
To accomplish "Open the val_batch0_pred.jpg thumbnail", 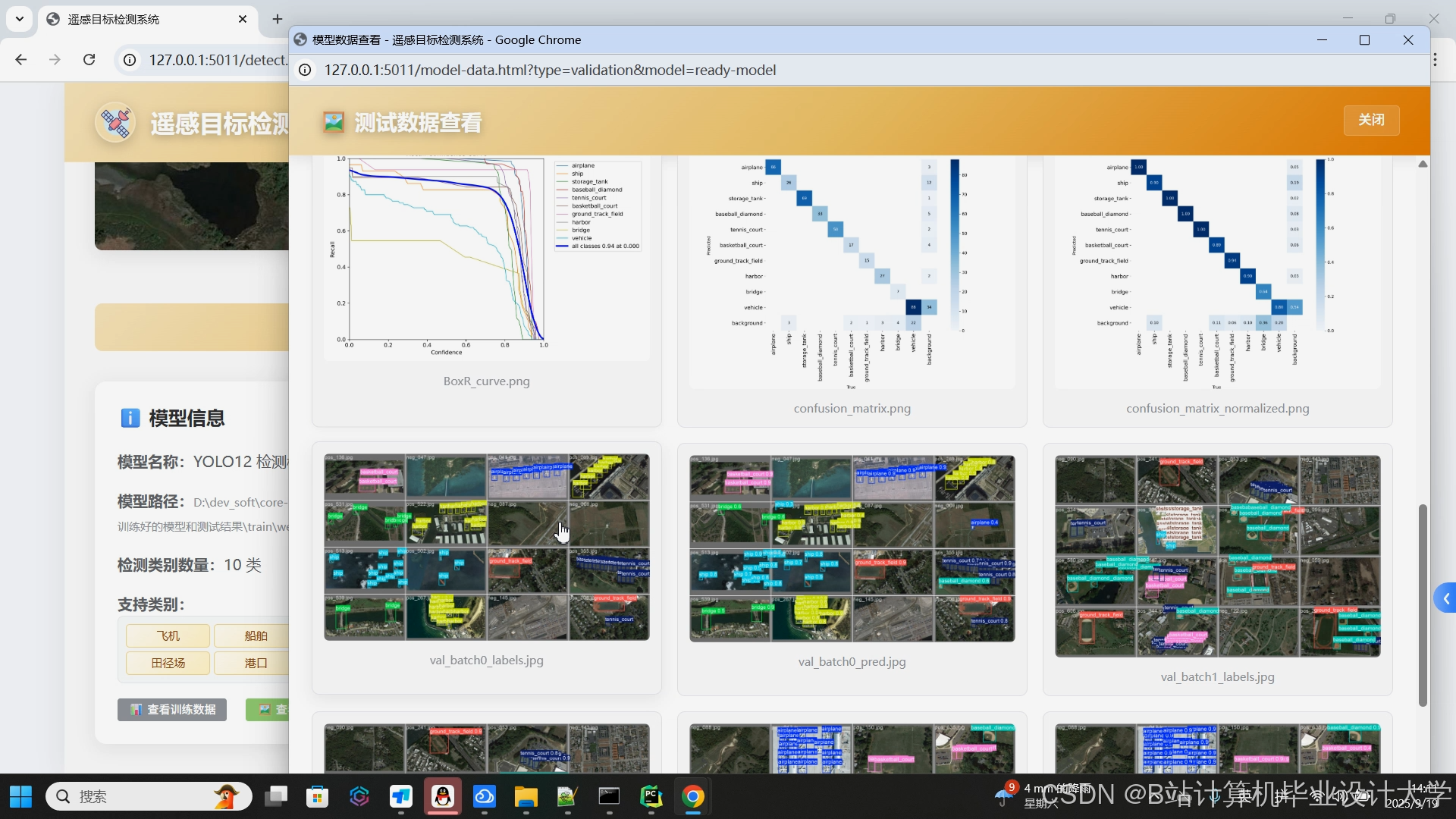I will pyautogui.click(x=852, y=548).
